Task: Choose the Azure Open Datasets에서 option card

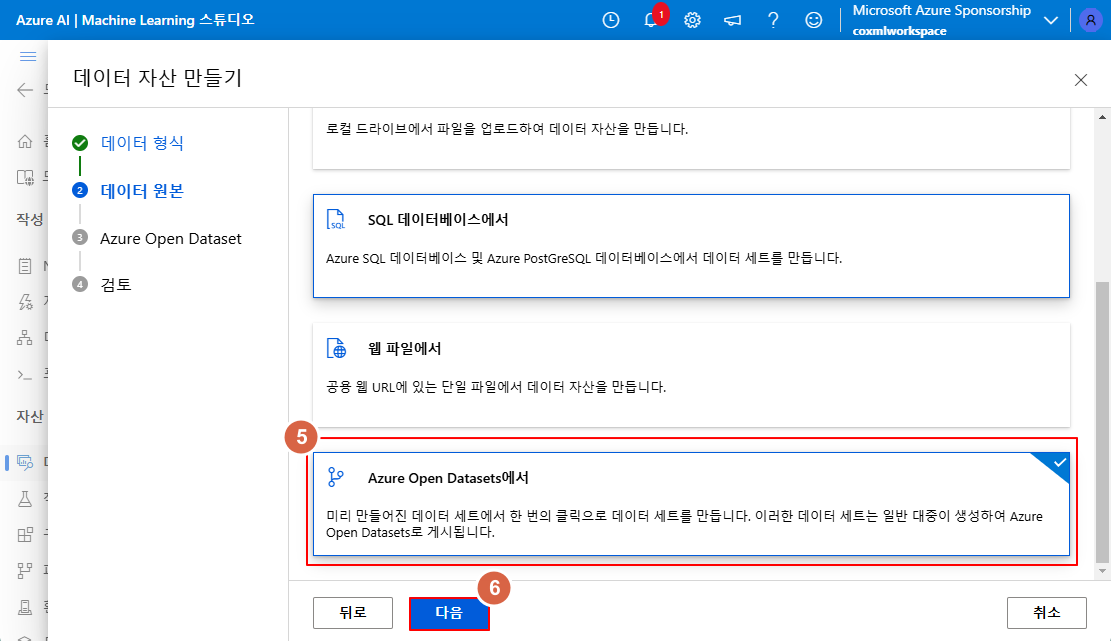Action: click(691, 504)
